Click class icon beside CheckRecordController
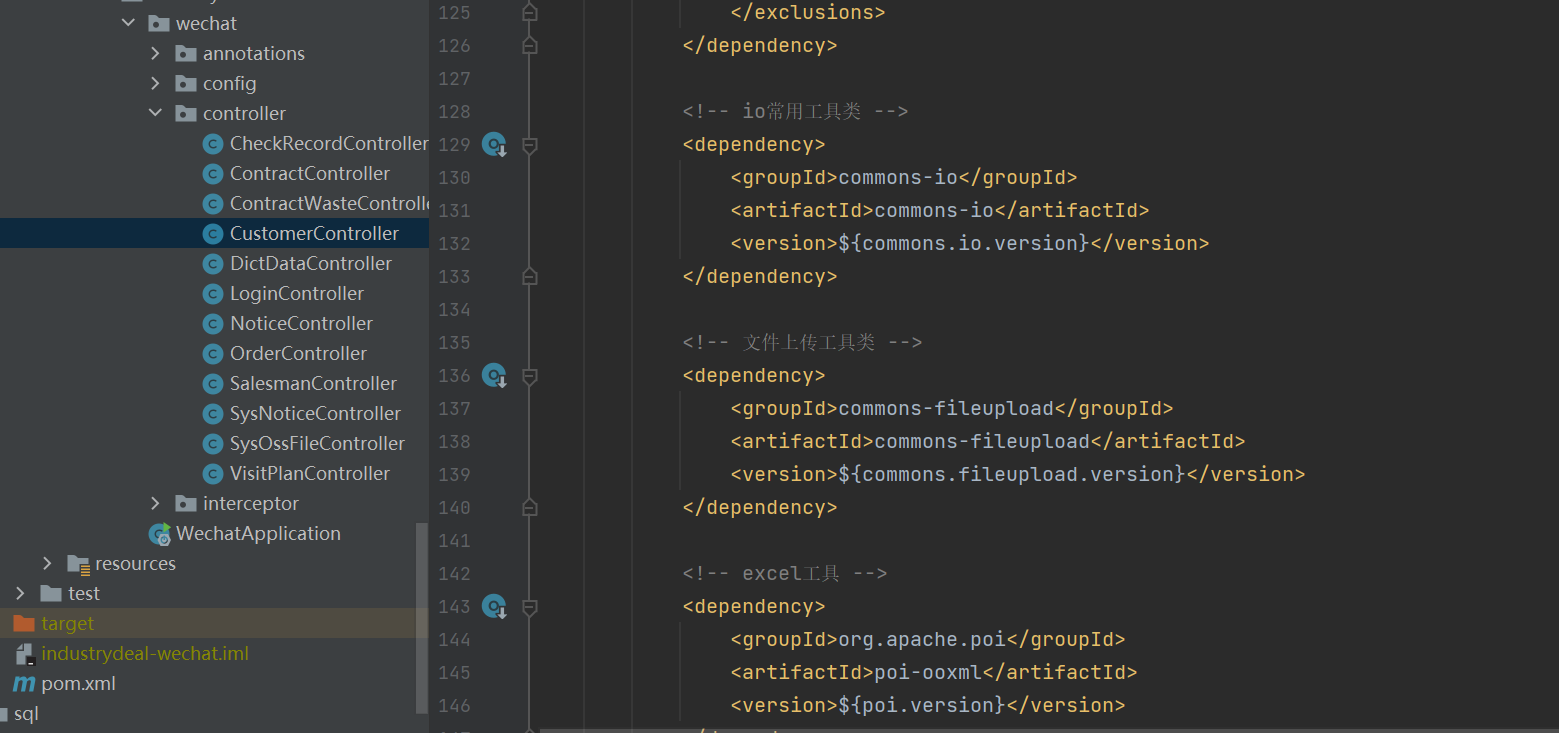 [212, 143]
